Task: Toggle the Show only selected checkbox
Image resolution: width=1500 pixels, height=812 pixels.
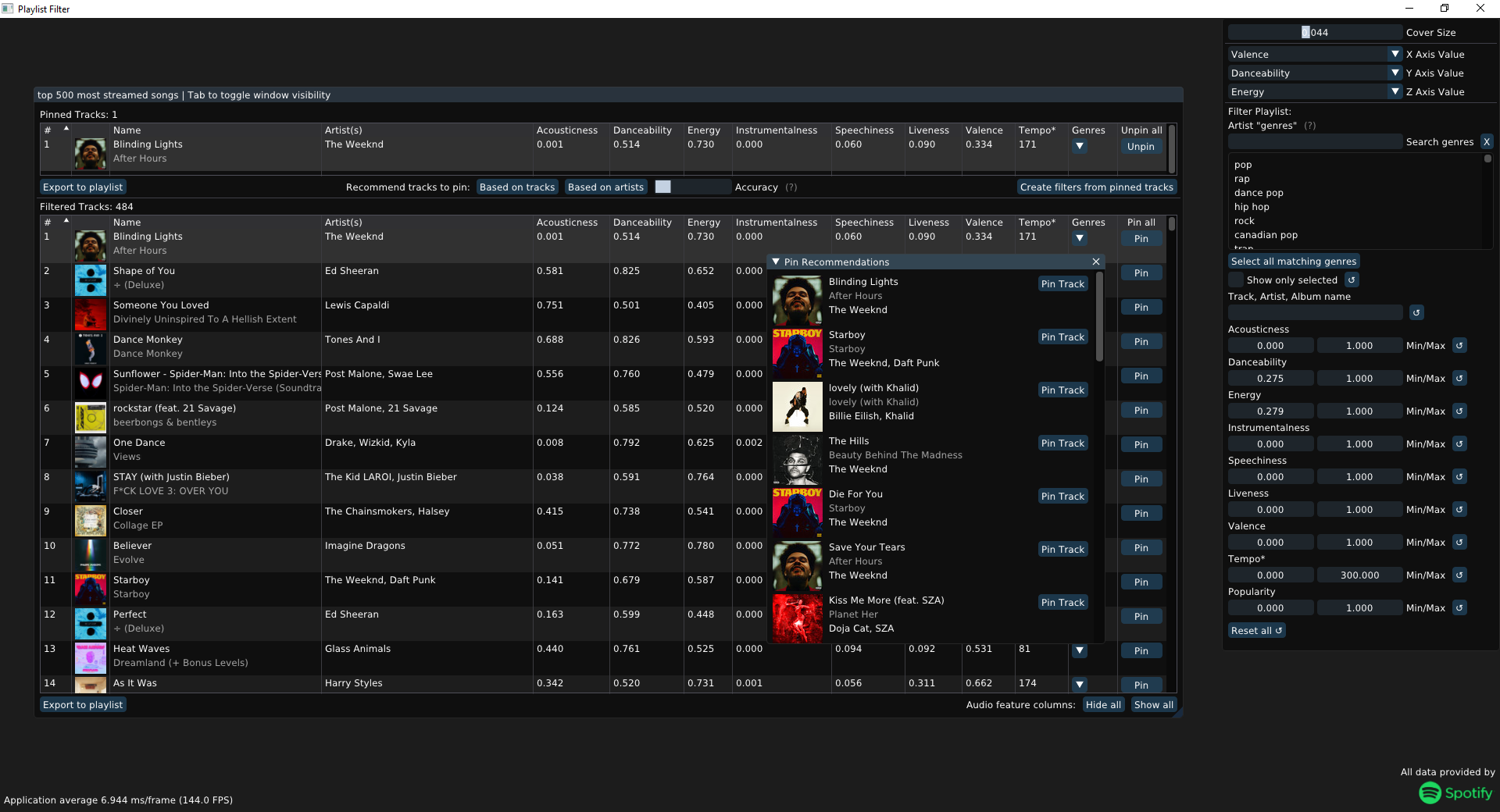Action: pos(1235,280)
